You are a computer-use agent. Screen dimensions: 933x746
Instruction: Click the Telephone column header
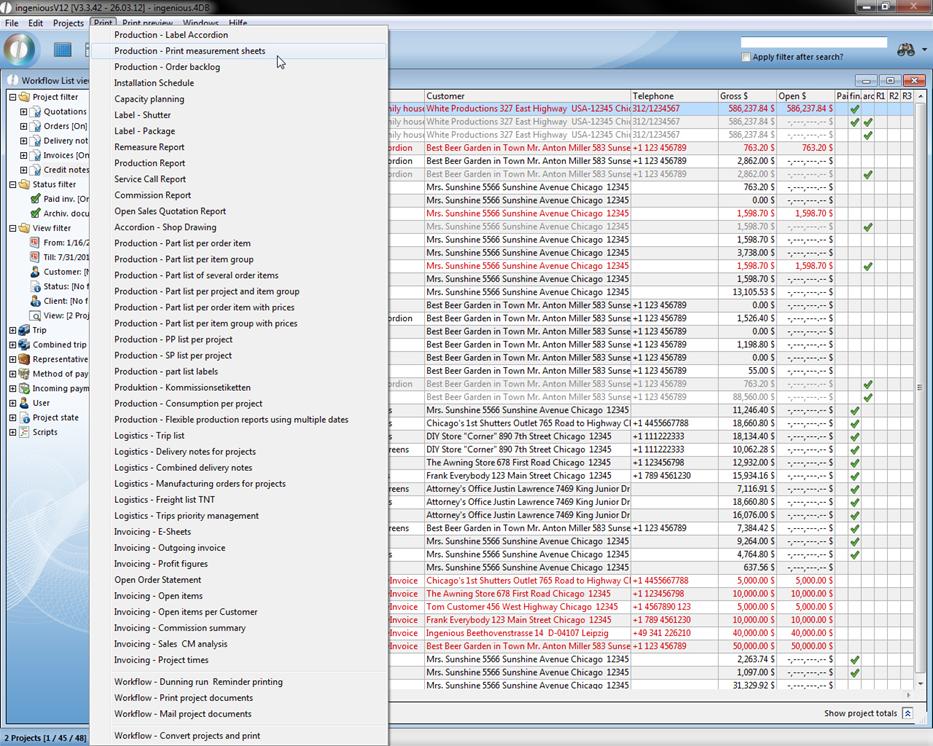(672, 96)
